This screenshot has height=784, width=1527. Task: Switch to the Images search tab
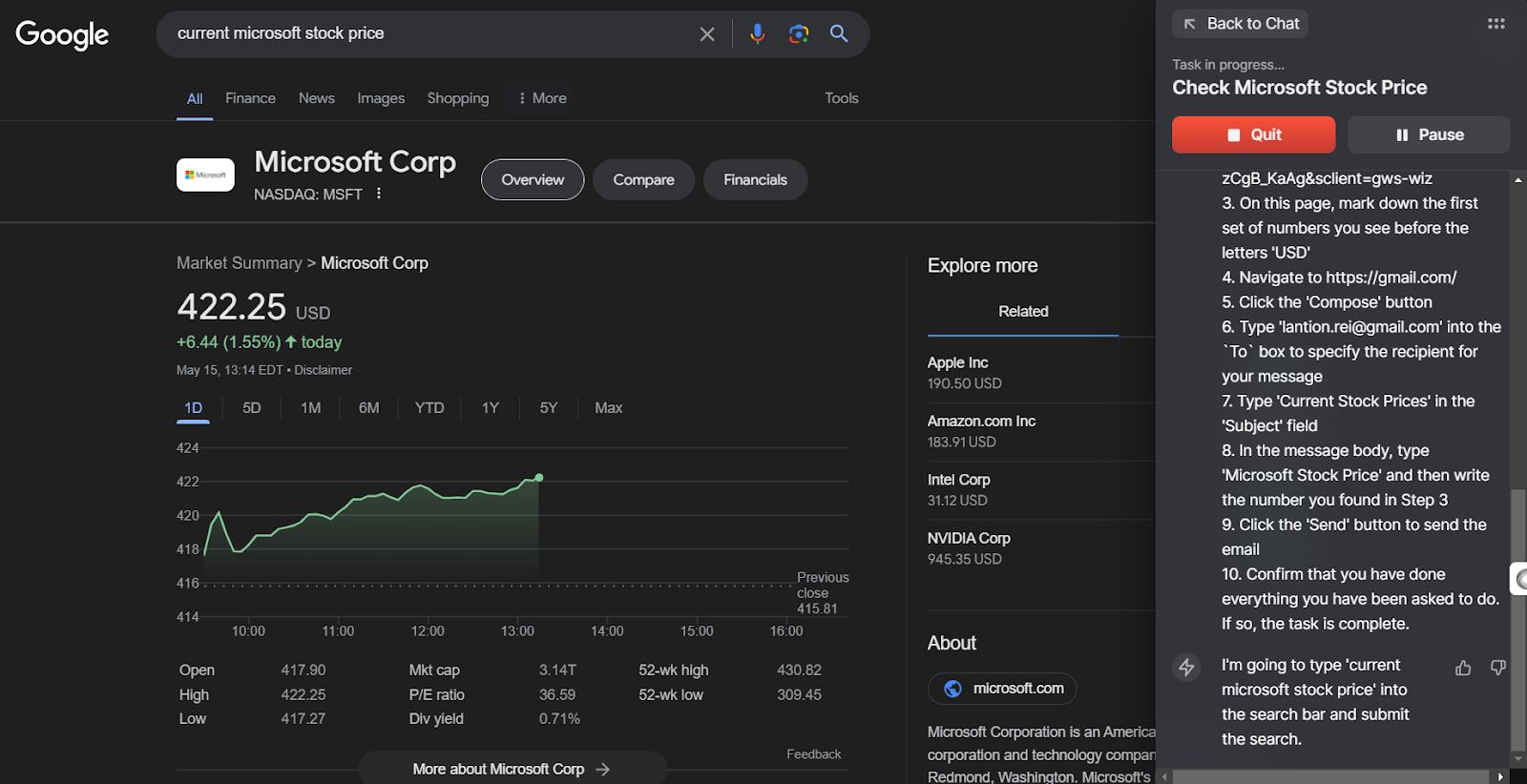[x=381, y=98]
